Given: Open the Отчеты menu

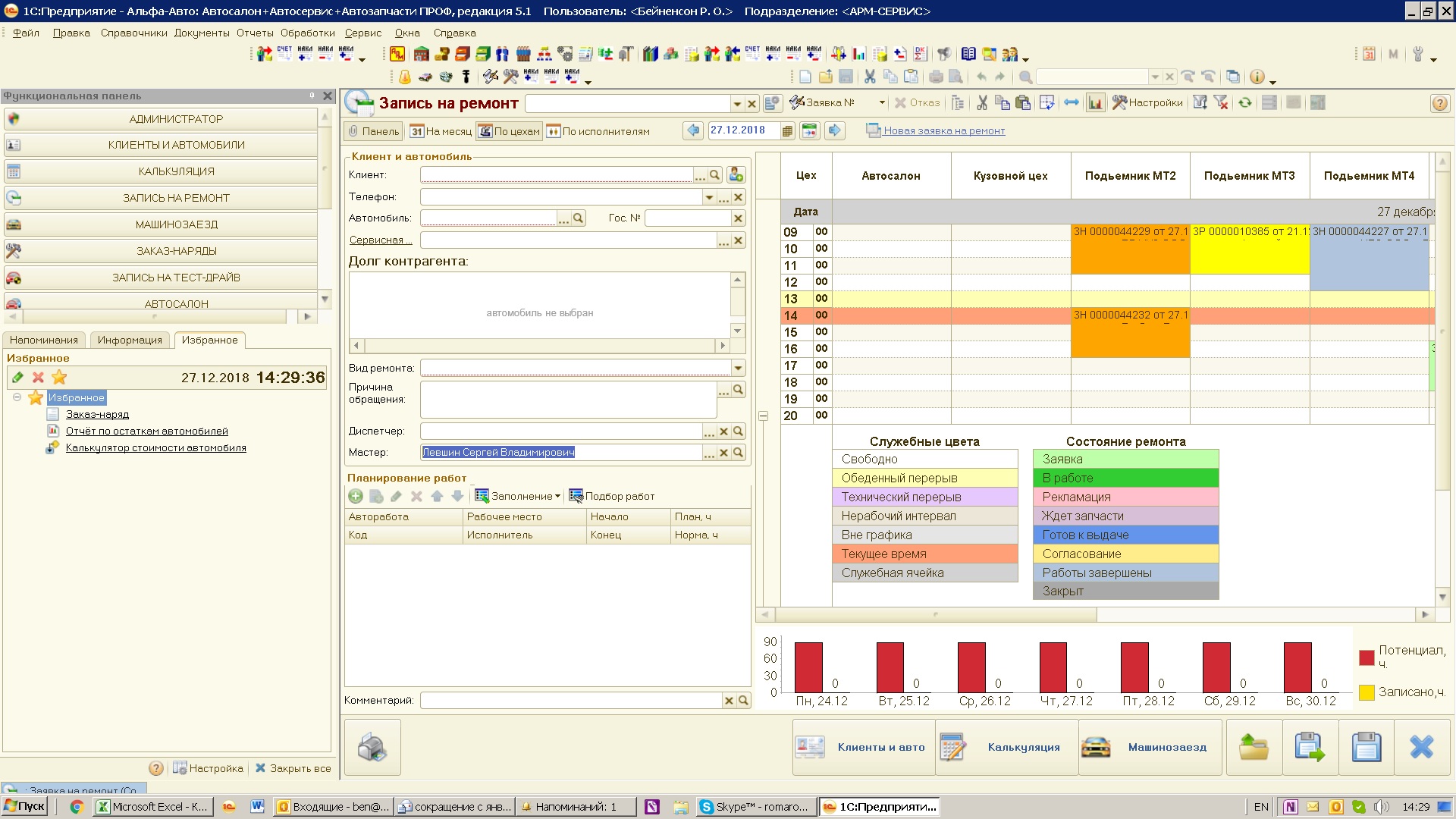Looking at the screenshot, I should (x=255, y=33).
